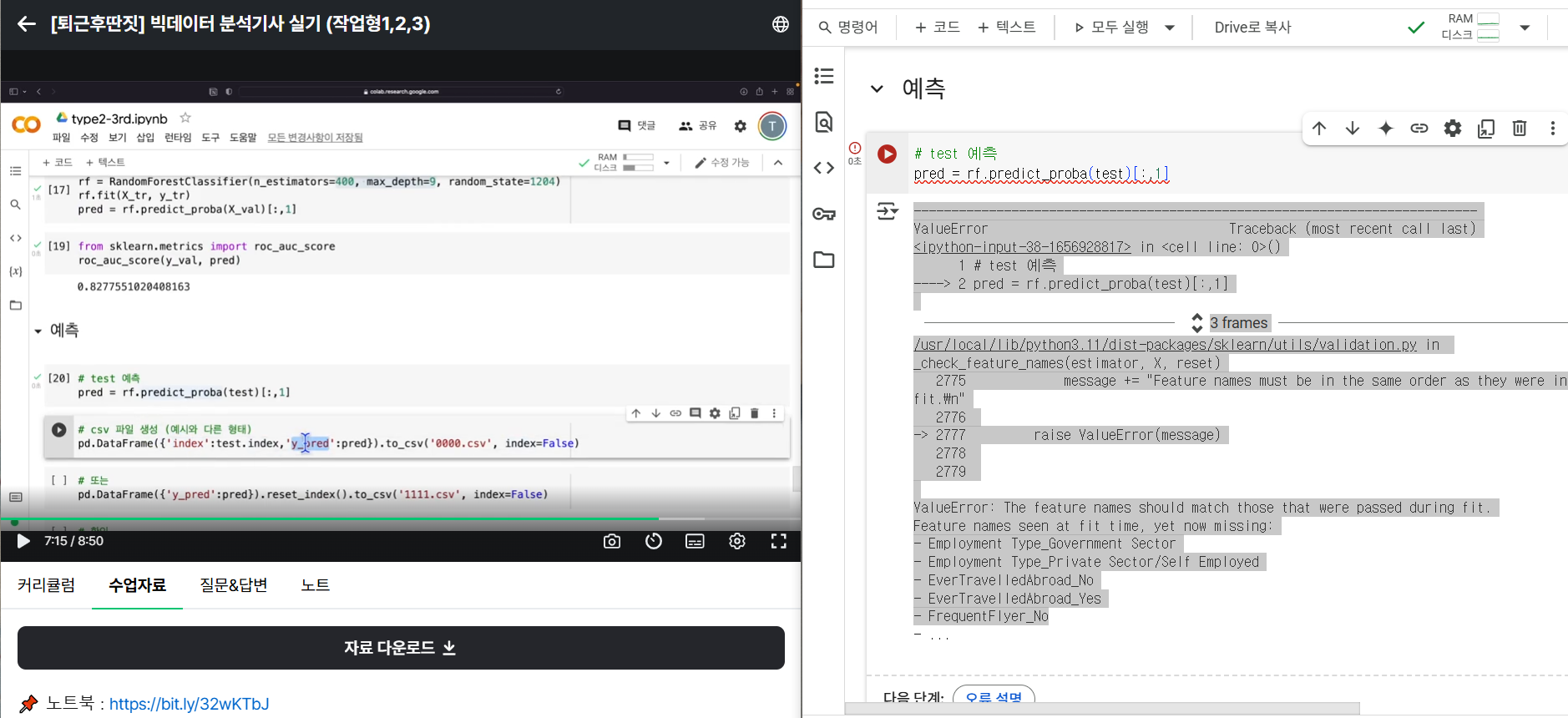Open the 수업자료 tab

(138, 585)
